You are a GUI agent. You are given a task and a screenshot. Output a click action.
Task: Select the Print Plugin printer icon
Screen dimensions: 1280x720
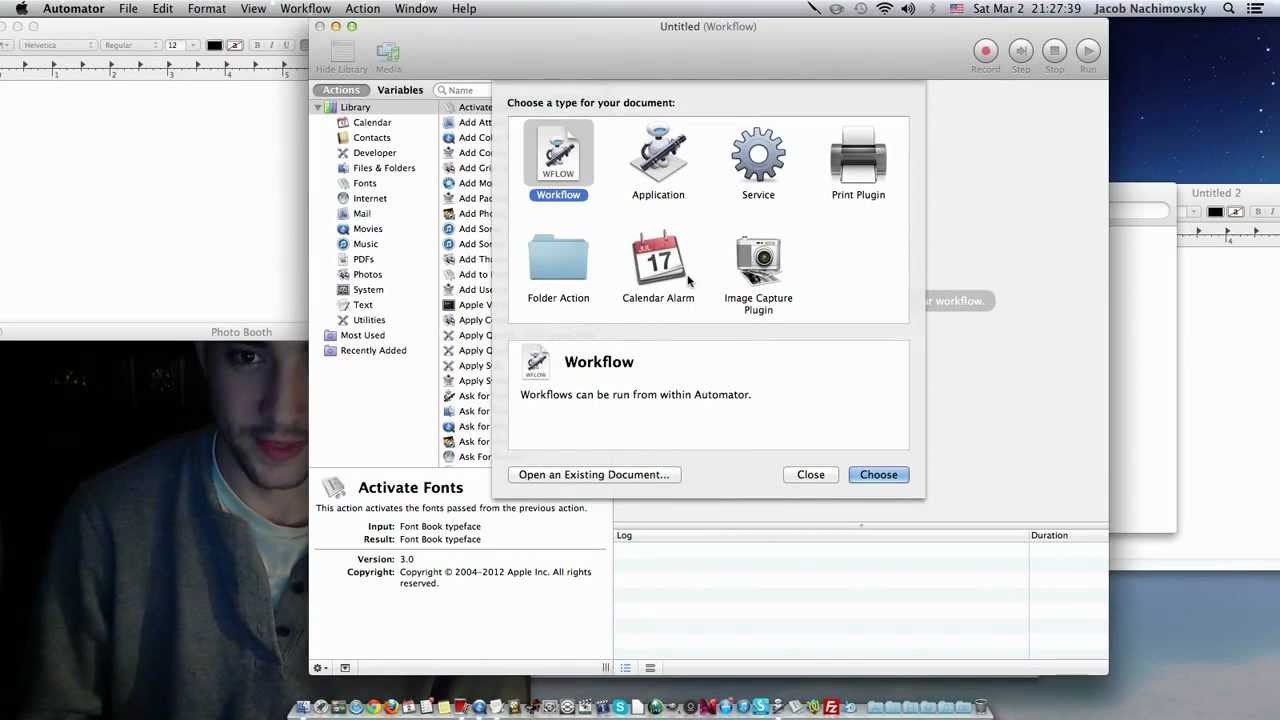pyautogui.click(x=858, y=154)
